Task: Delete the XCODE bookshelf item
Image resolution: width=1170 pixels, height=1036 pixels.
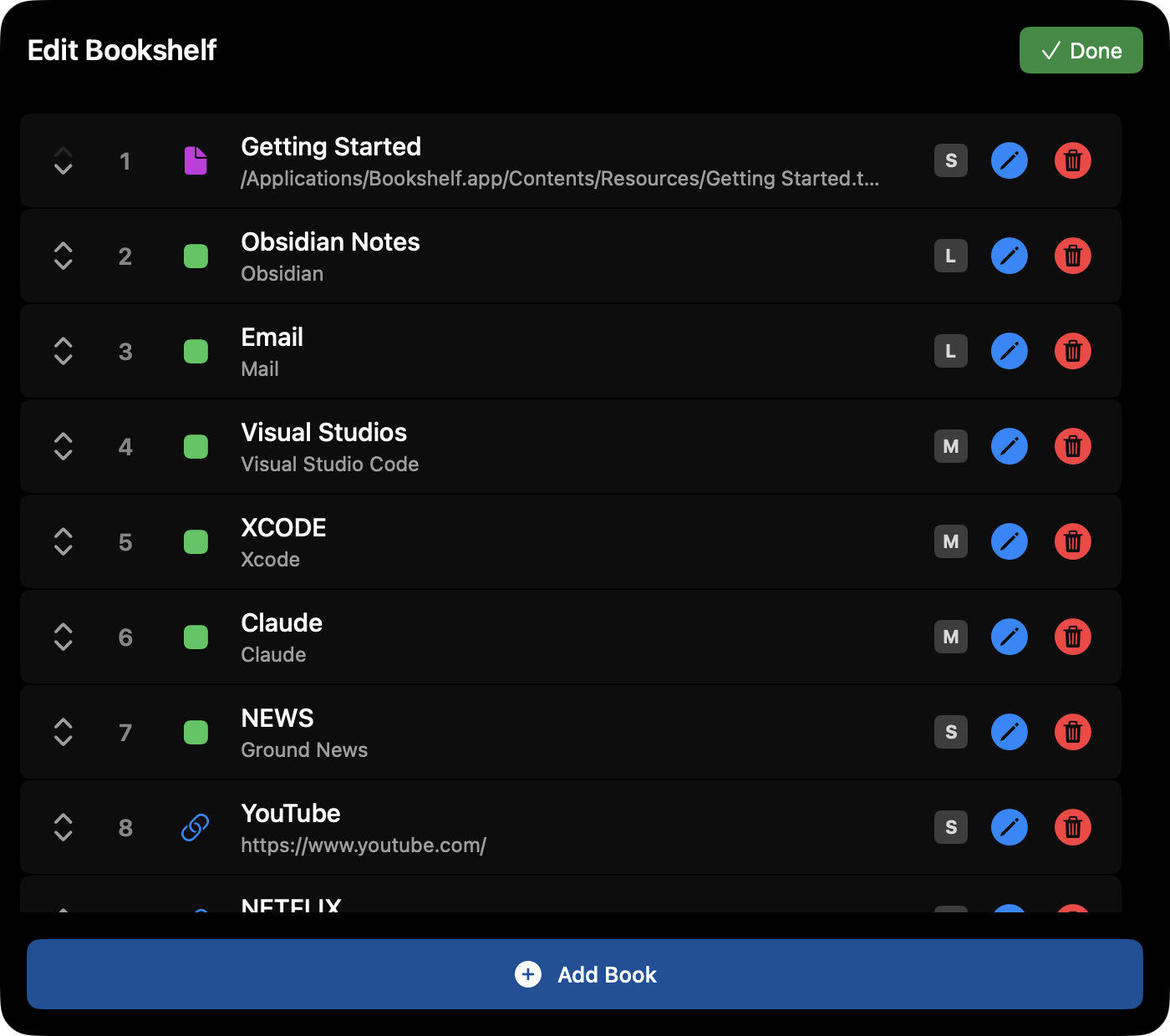Action: pyautogui.click(x=1073, y=541)
